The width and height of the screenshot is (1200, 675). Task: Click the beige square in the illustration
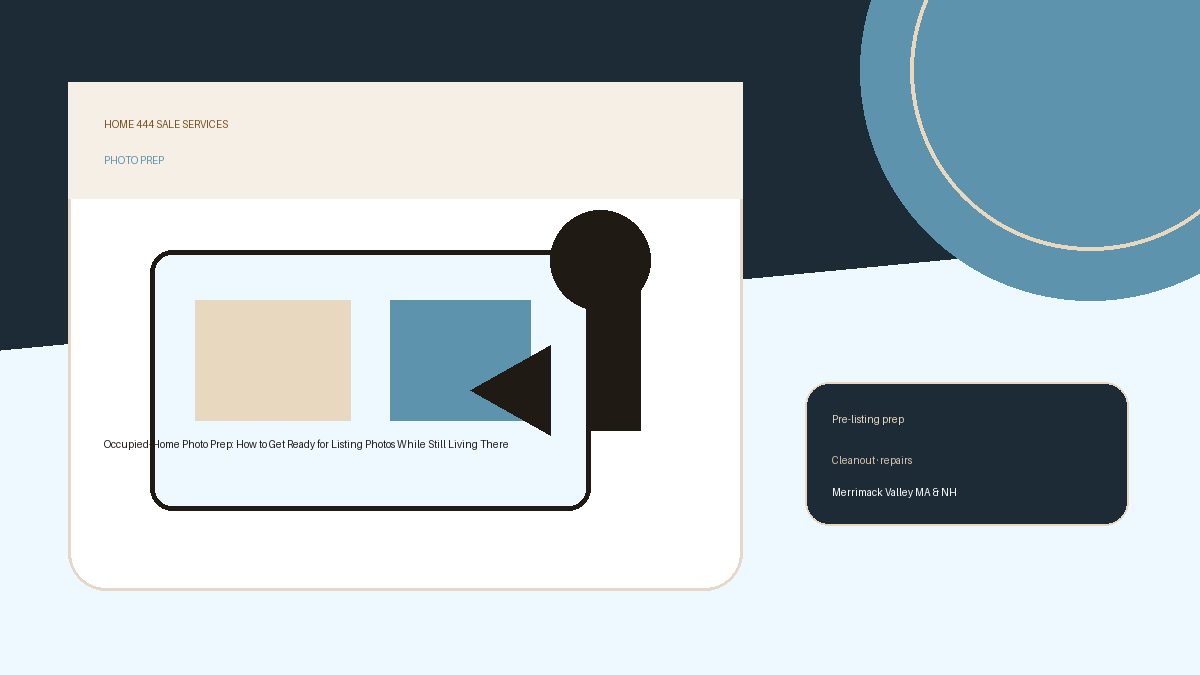(x=273, y=360)
